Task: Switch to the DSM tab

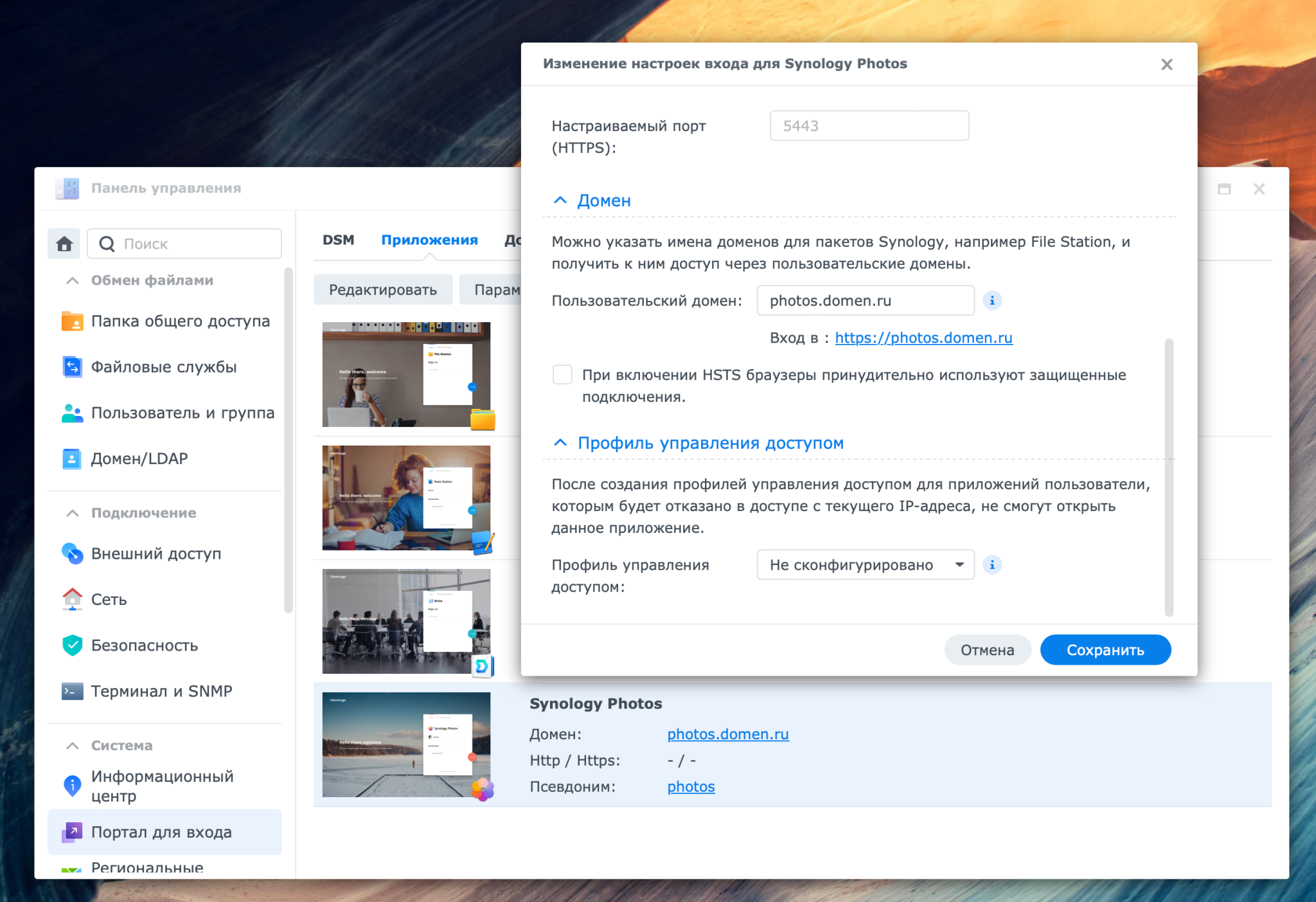Action: (x=338, y=240)
